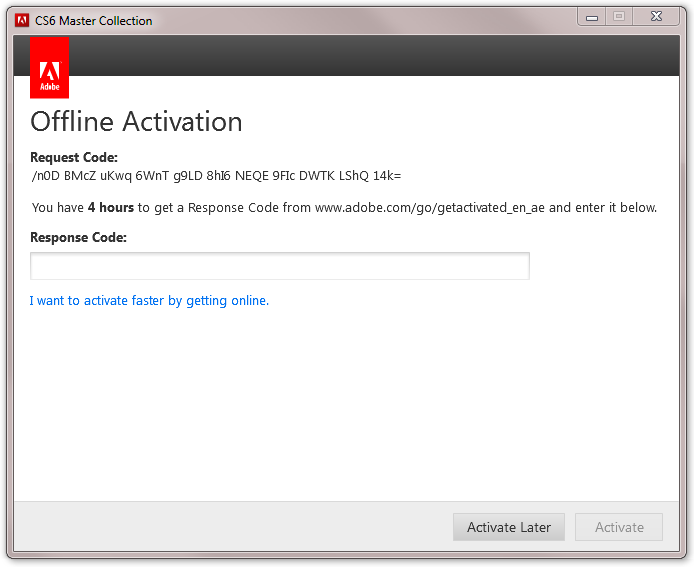The width and height of the screenshot is (694, 567).
Task: Click the www.adobe.com/go/getactivated_en_ae address text
Action: click(x=430, y=208)
